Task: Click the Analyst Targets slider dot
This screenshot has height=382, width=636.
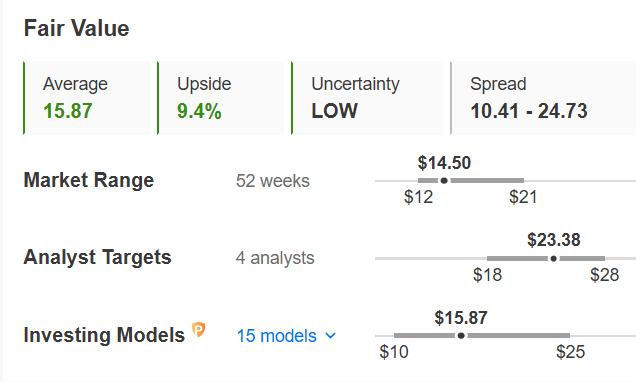Action: [554, 258]
